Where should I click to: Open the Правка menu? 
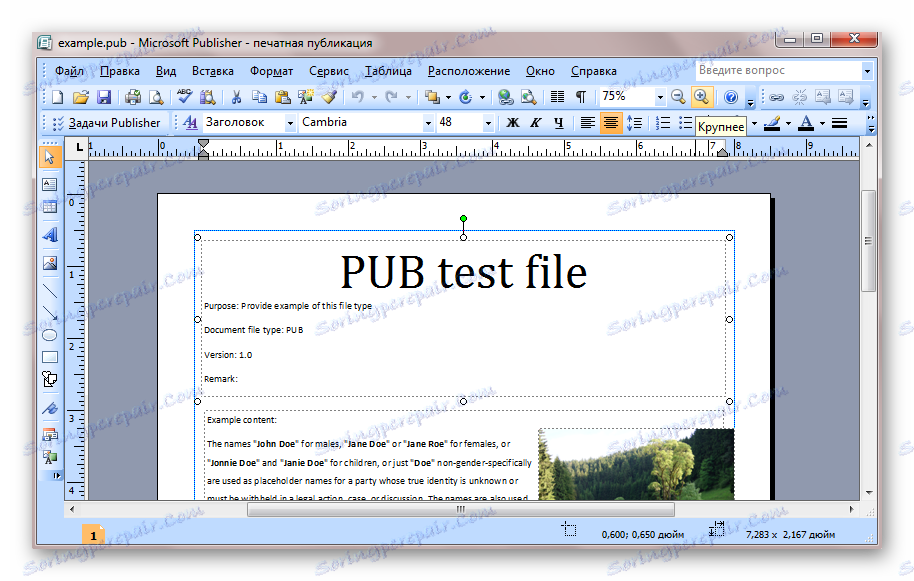point(119,71)
